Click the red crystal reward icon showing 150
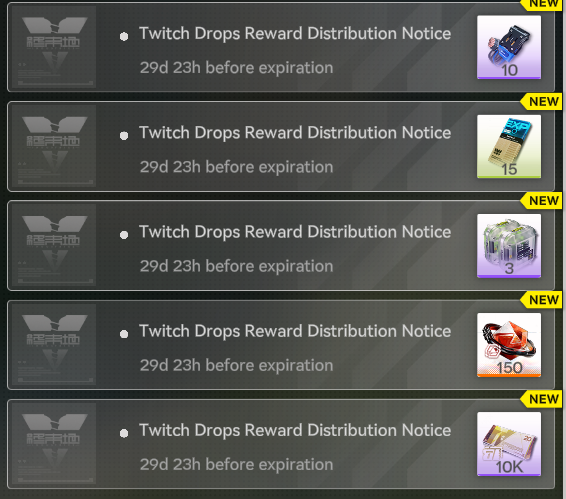This screenshot has width=566, height=499. tap(509, 345)
